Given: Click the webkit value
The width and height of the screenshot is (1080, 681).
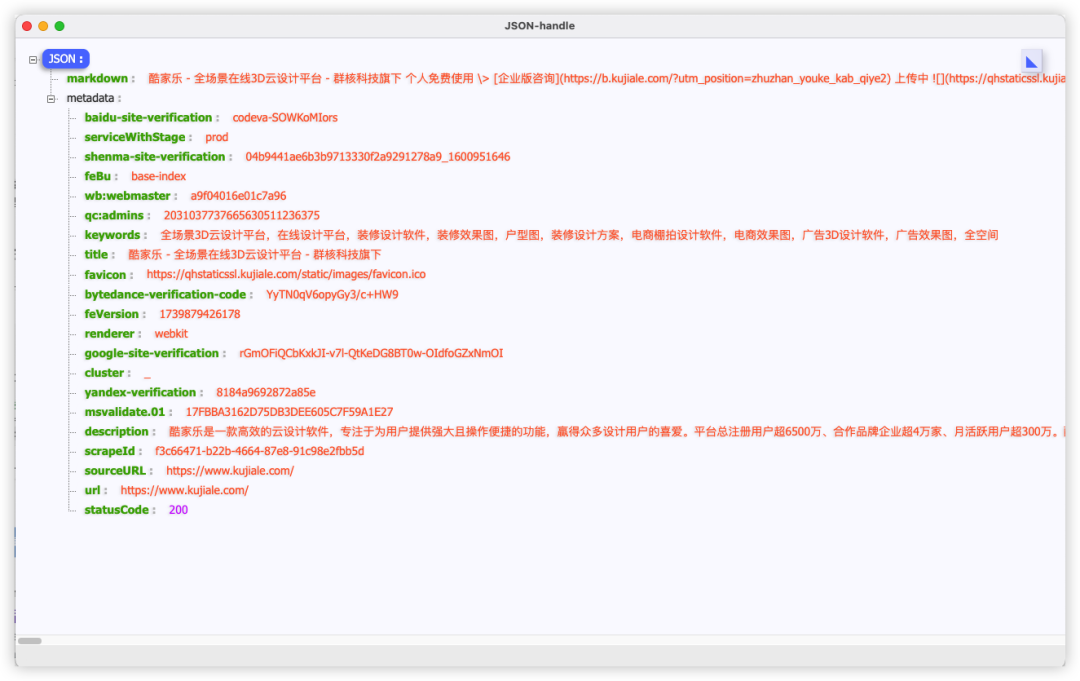Looking at the screenshot, I should (x=171, y=334).
